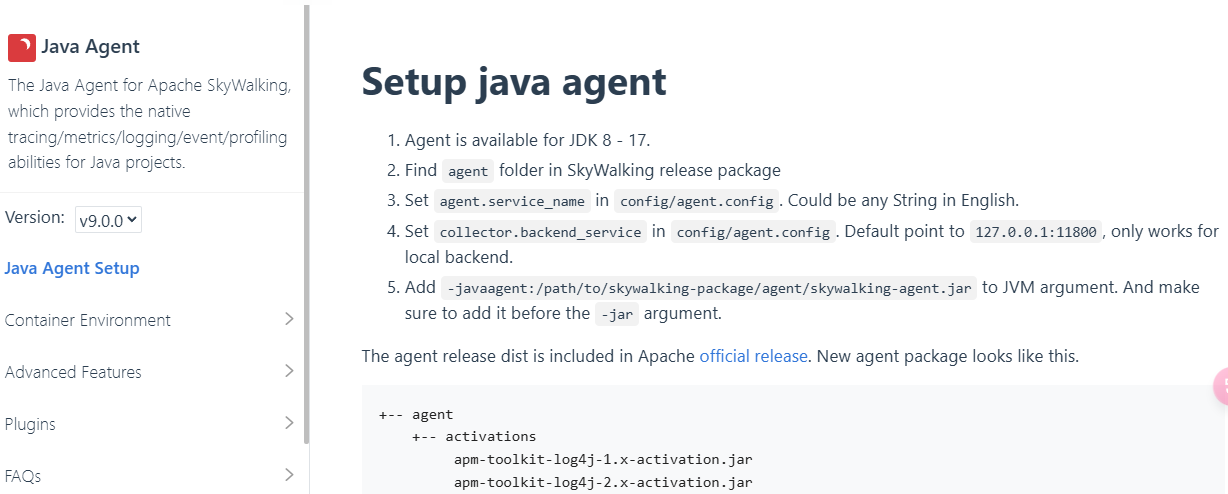Image resolution: width=1228 pixels, height=494 pixels.
Task: Click the sidebar vertical scrollbar
Action: click(x=306, y=225)
